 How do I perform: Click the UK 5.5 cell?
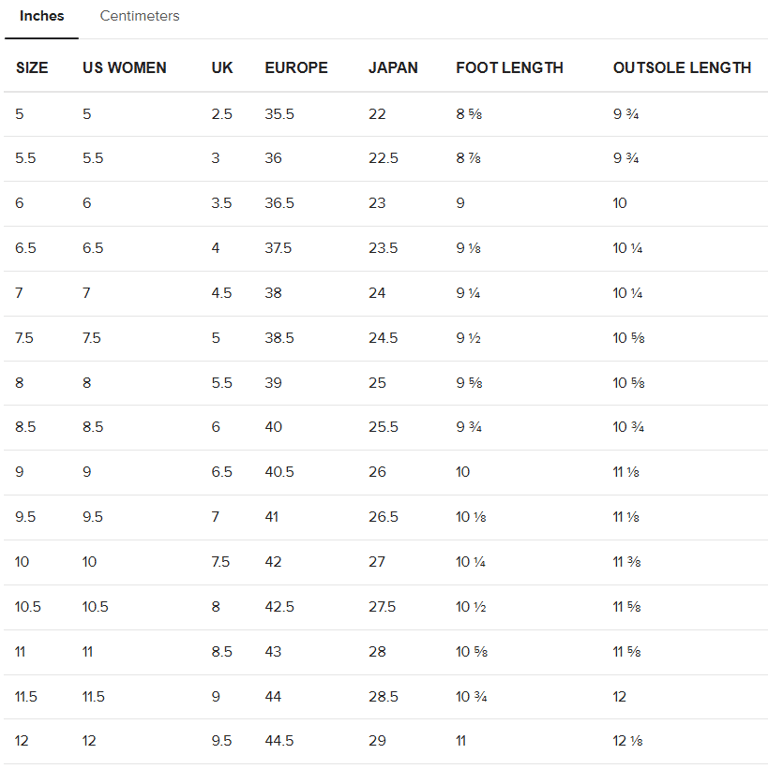click(x=222, y=383)
